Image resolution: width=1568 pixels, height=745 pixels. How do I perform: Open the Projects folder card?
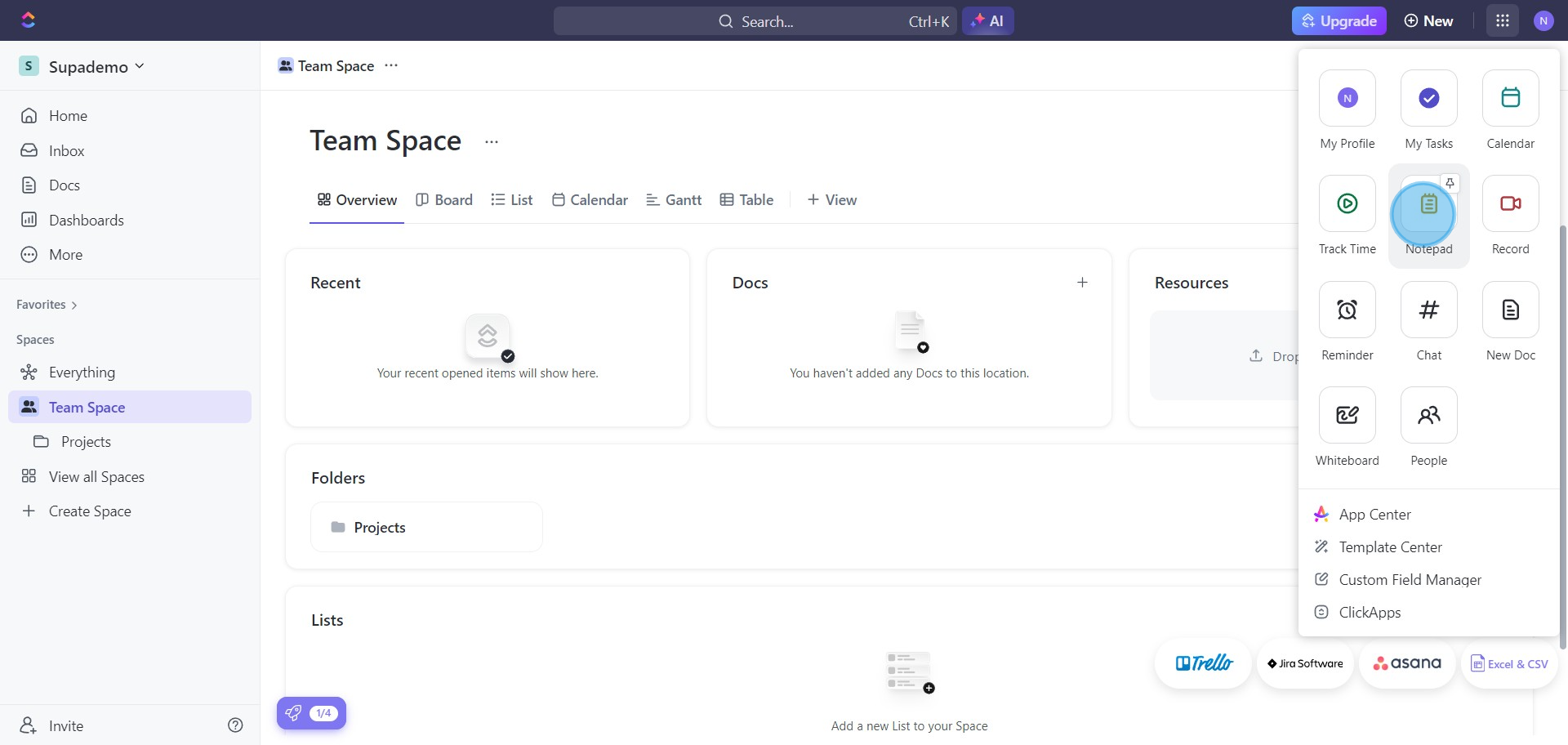tap(426, 527)
